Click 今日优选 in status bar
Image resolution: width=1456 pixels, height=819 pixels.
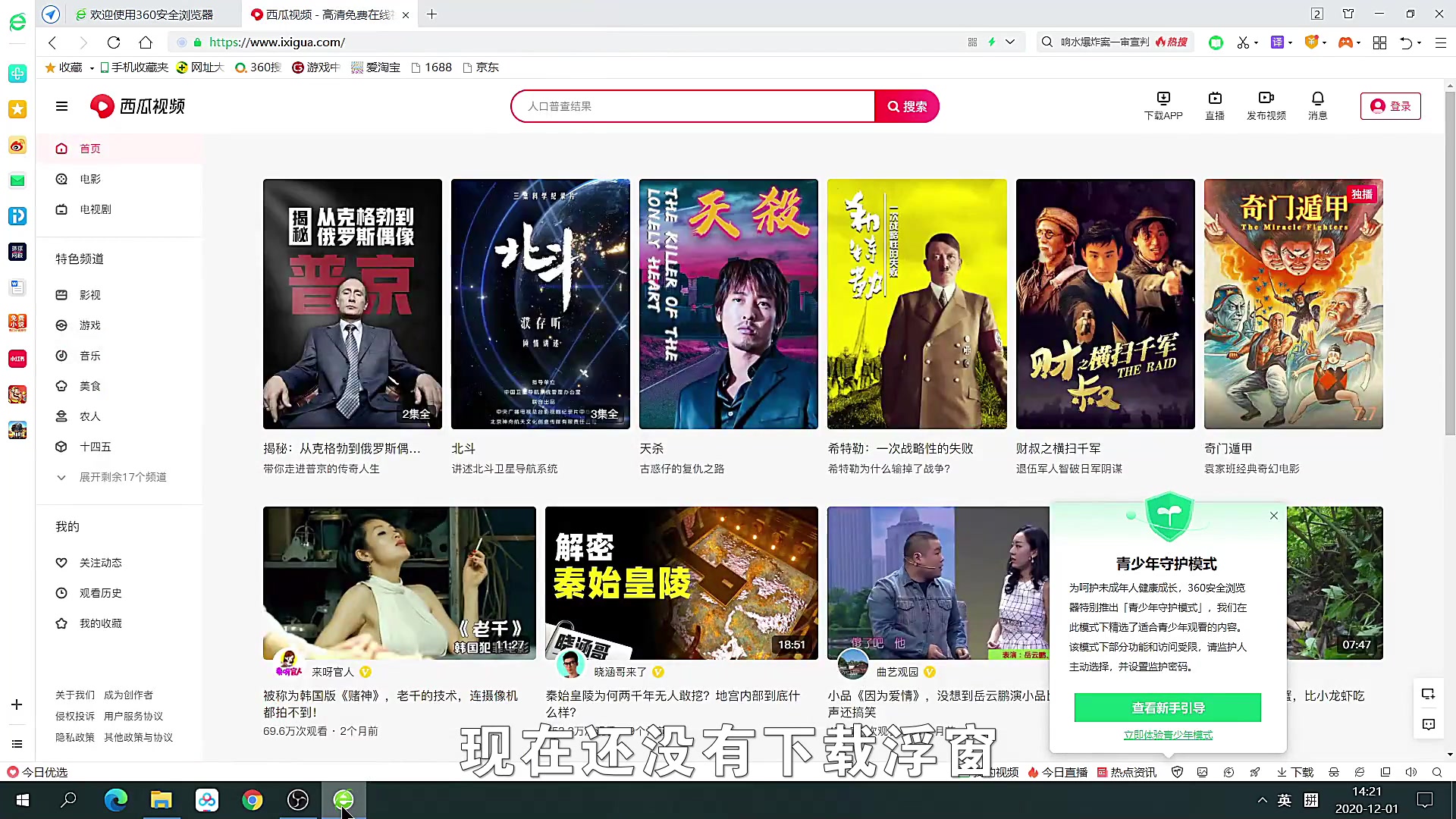[37, 772]
